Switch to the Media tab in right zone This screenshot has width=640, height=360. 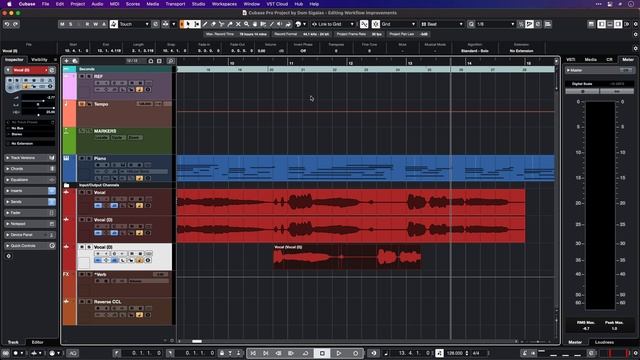[590, 60]
